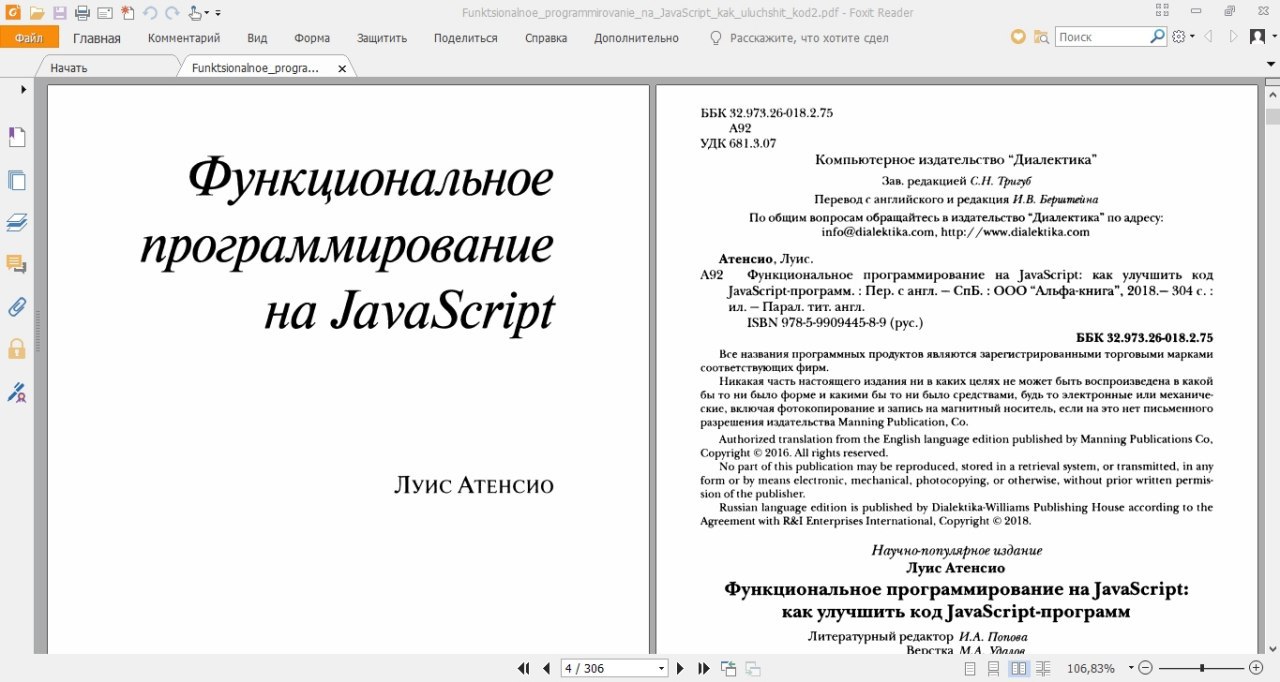Image resolution: width=1280 pixels, height=682 pixels.
Task: Open the Файл menu
Action: pos(29,38)
